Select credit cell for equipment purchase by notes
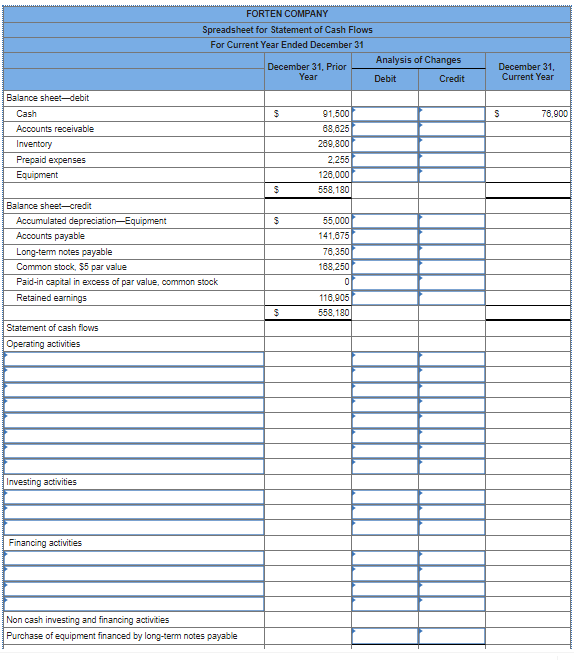This screenshot has width=574, height=660. [x=452, y=636]
